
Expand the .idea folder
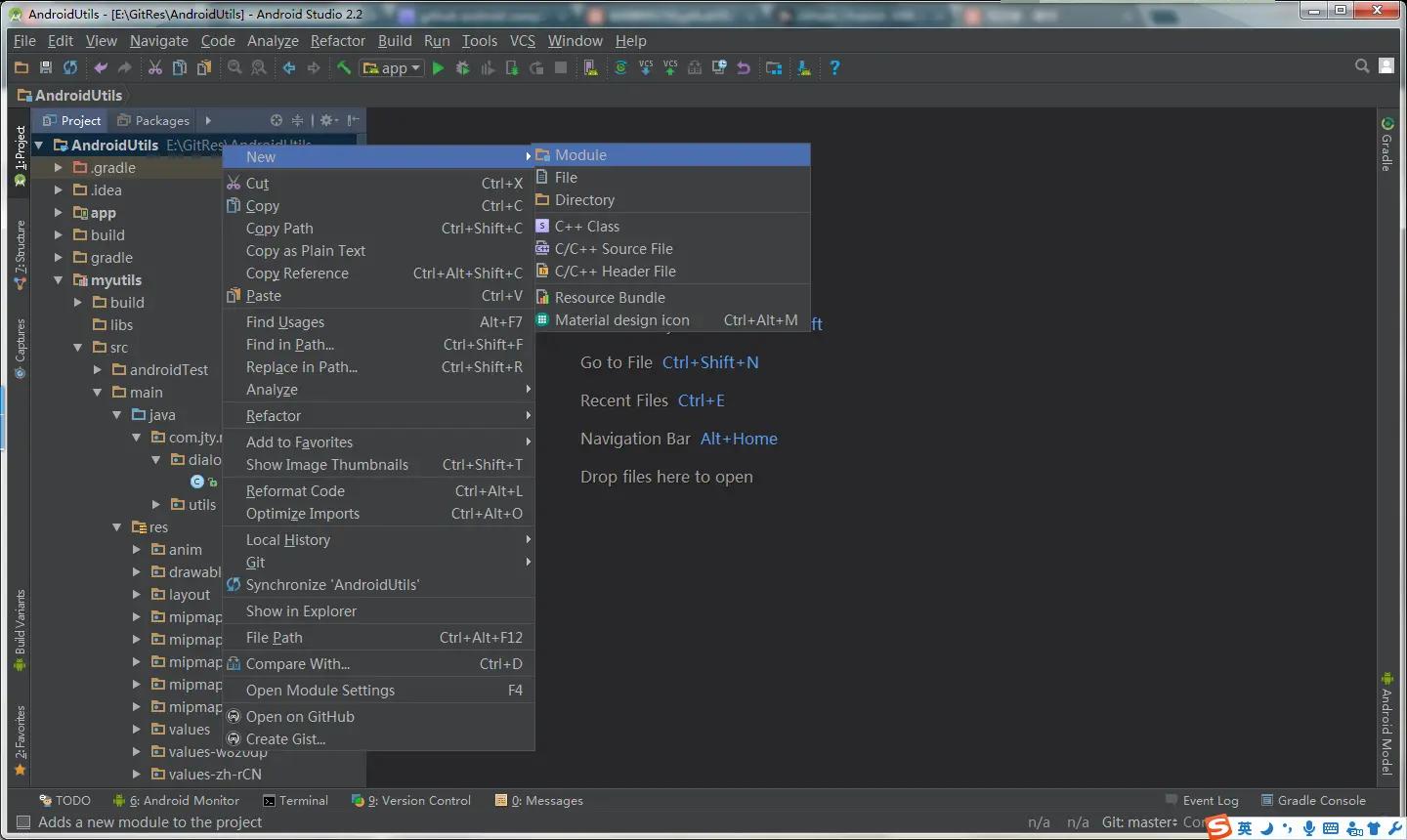click(x=59, y=190)
